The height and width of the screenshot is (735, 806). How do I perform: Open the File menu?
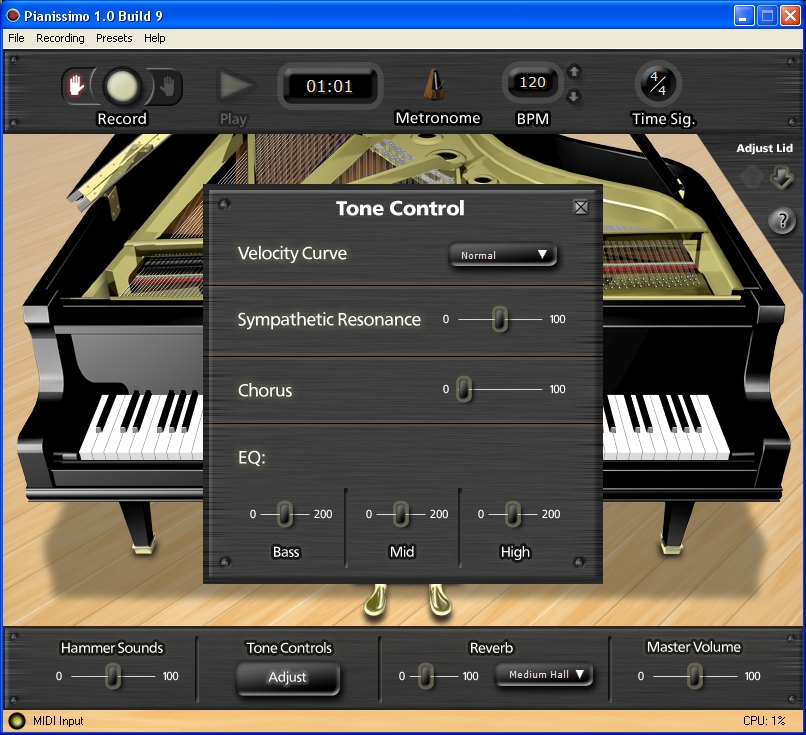click(x=16, y=38)
